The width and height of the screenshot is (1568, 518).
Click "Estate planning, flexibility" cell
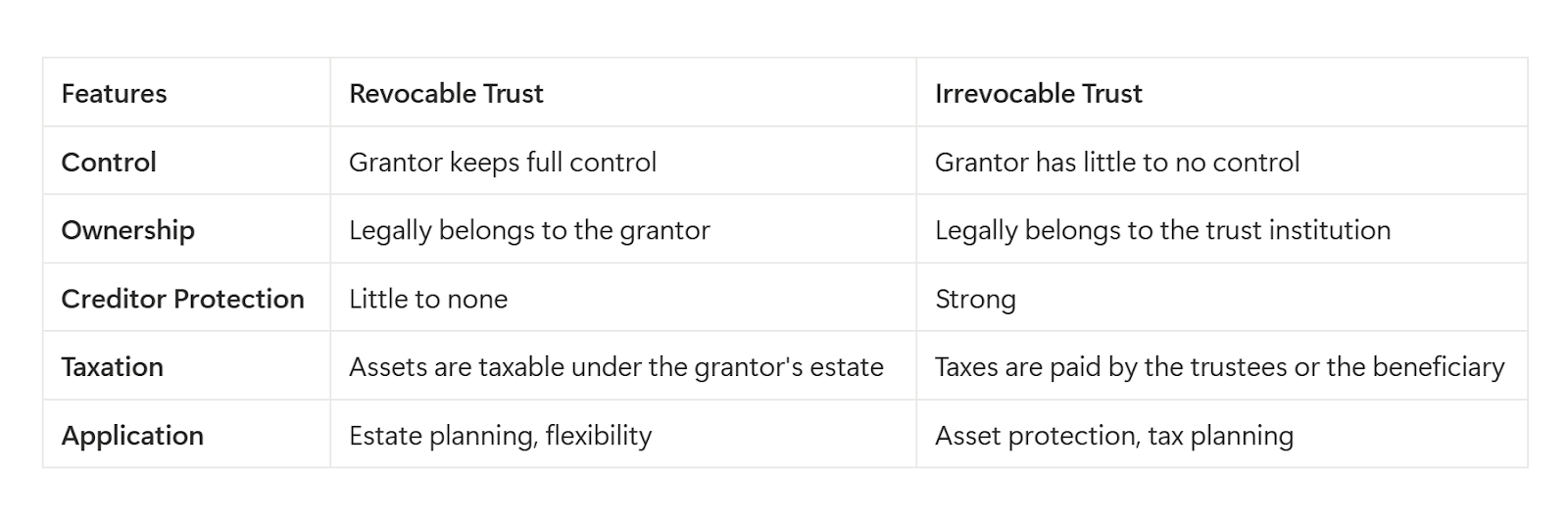pyautogui.click(x=500, y=436)
